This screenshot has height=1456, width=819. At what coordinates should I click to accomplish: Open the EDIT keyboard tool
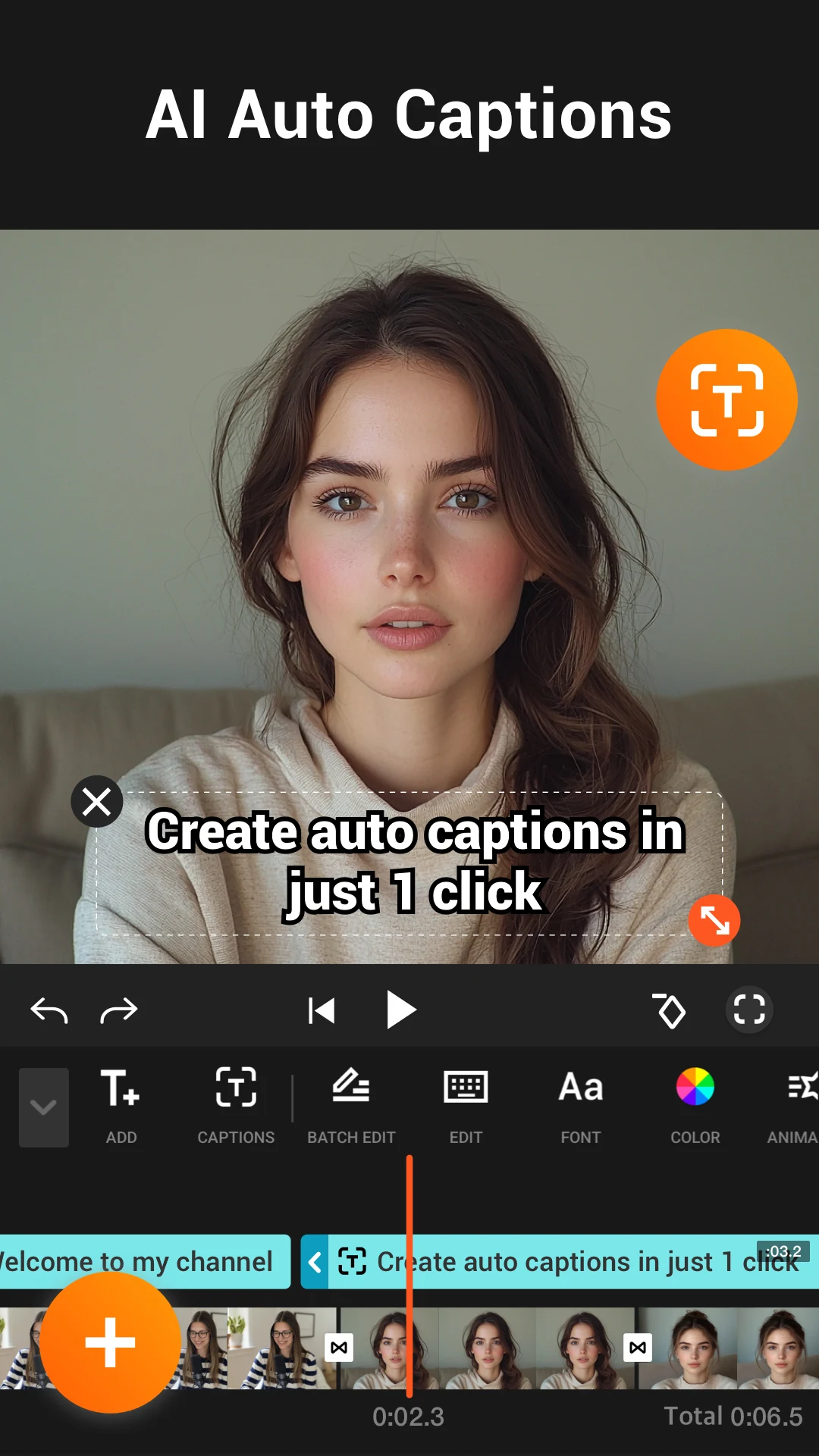tap(466, 1106)
